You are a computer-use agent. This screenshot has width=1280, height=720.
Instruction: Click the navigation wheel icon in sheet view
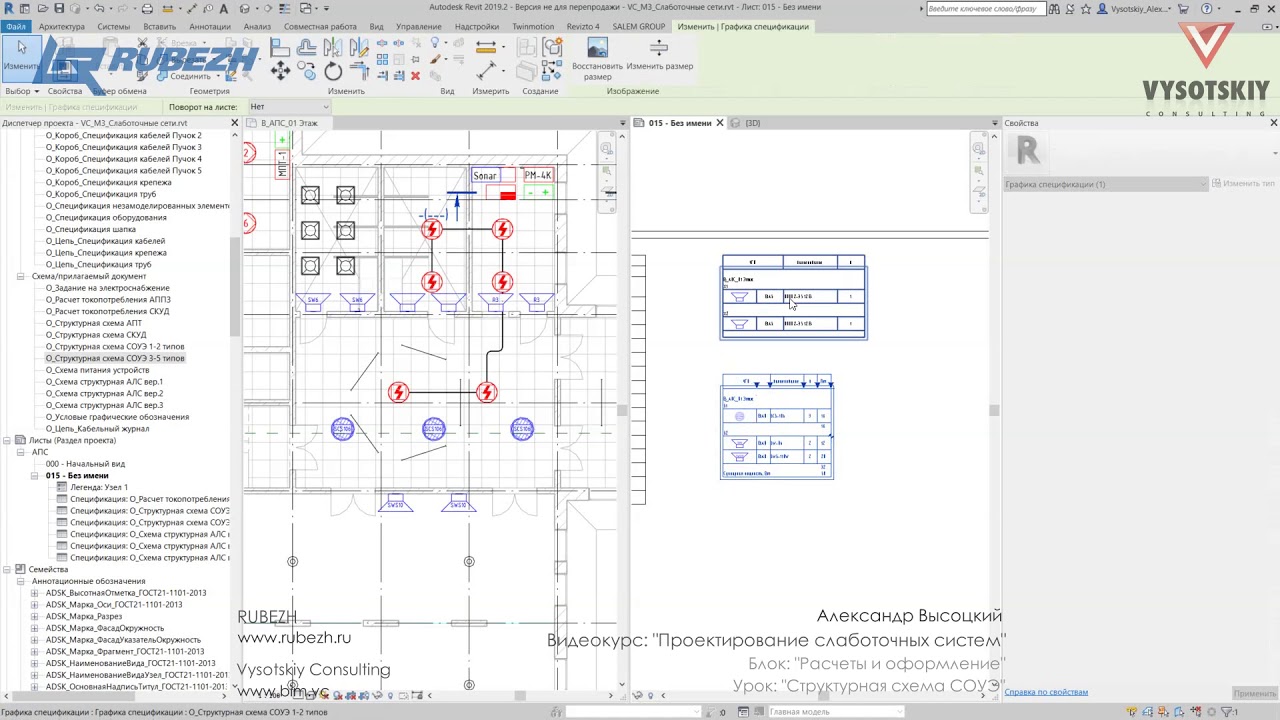point(979,149)
